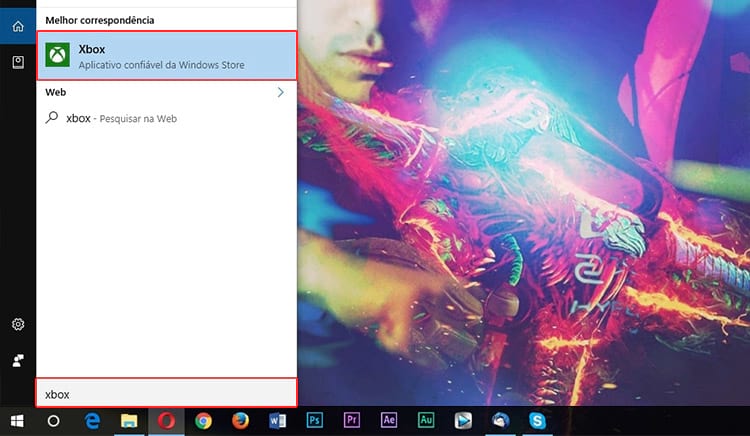Open Microsoft Word from taskbar
The height and width of the screenshot is (436, 750).
[x=277, y=421]
